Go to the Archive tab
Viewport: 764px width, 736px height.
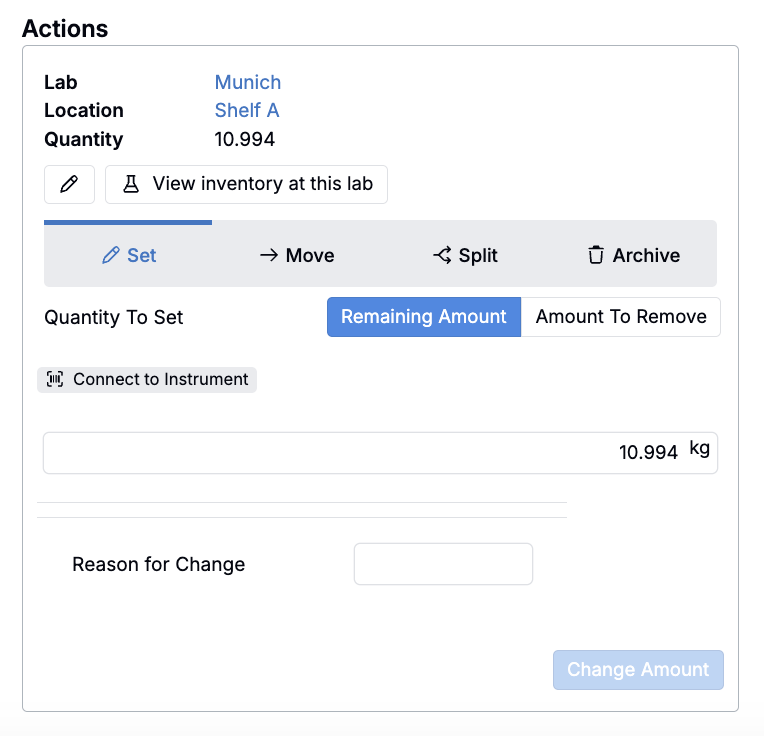(634, 256)
